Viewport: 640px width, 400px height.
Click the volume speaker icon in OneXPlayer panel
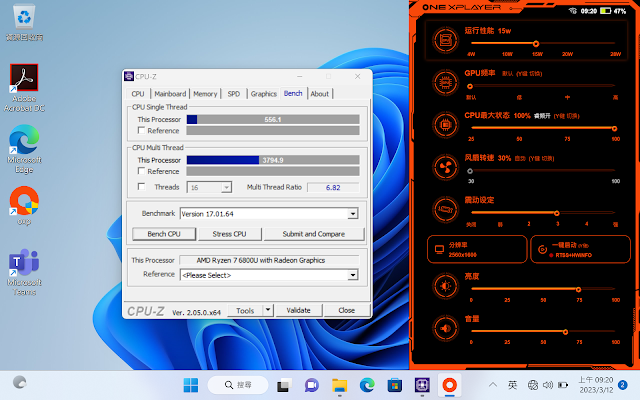pos(445,328)
